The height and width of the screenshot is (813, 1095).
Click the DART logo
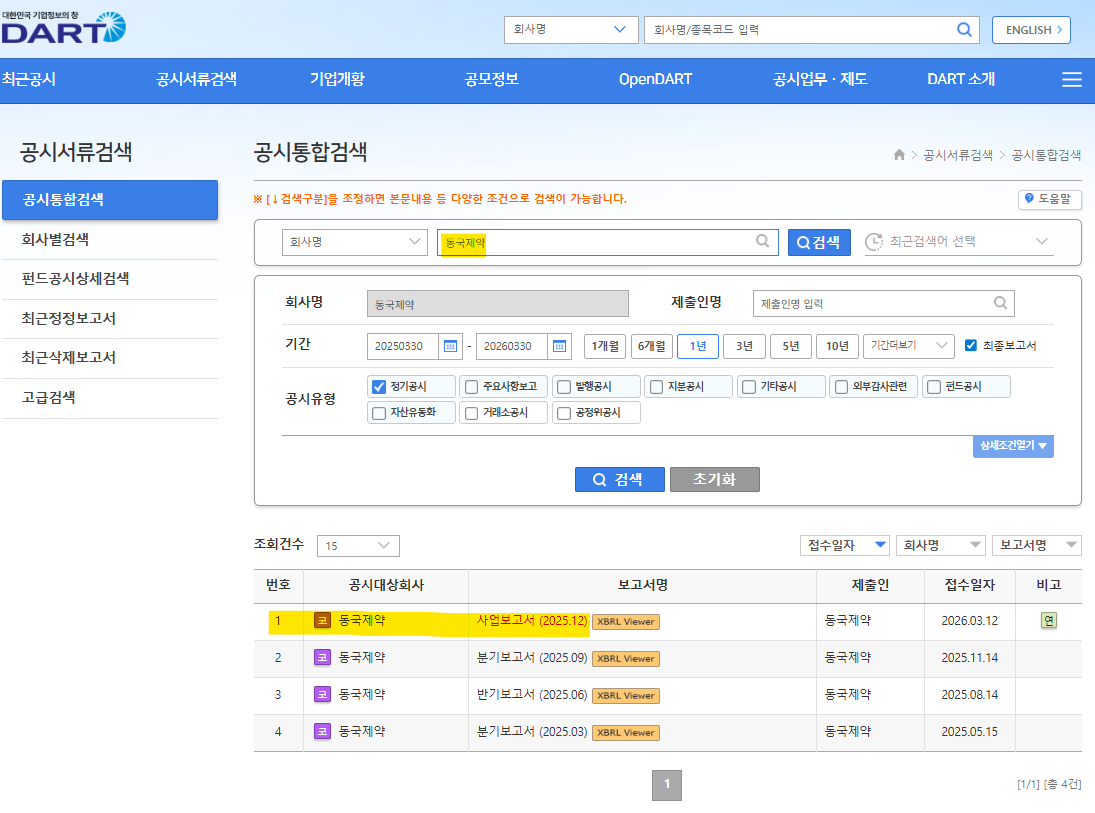pos(63,28)
